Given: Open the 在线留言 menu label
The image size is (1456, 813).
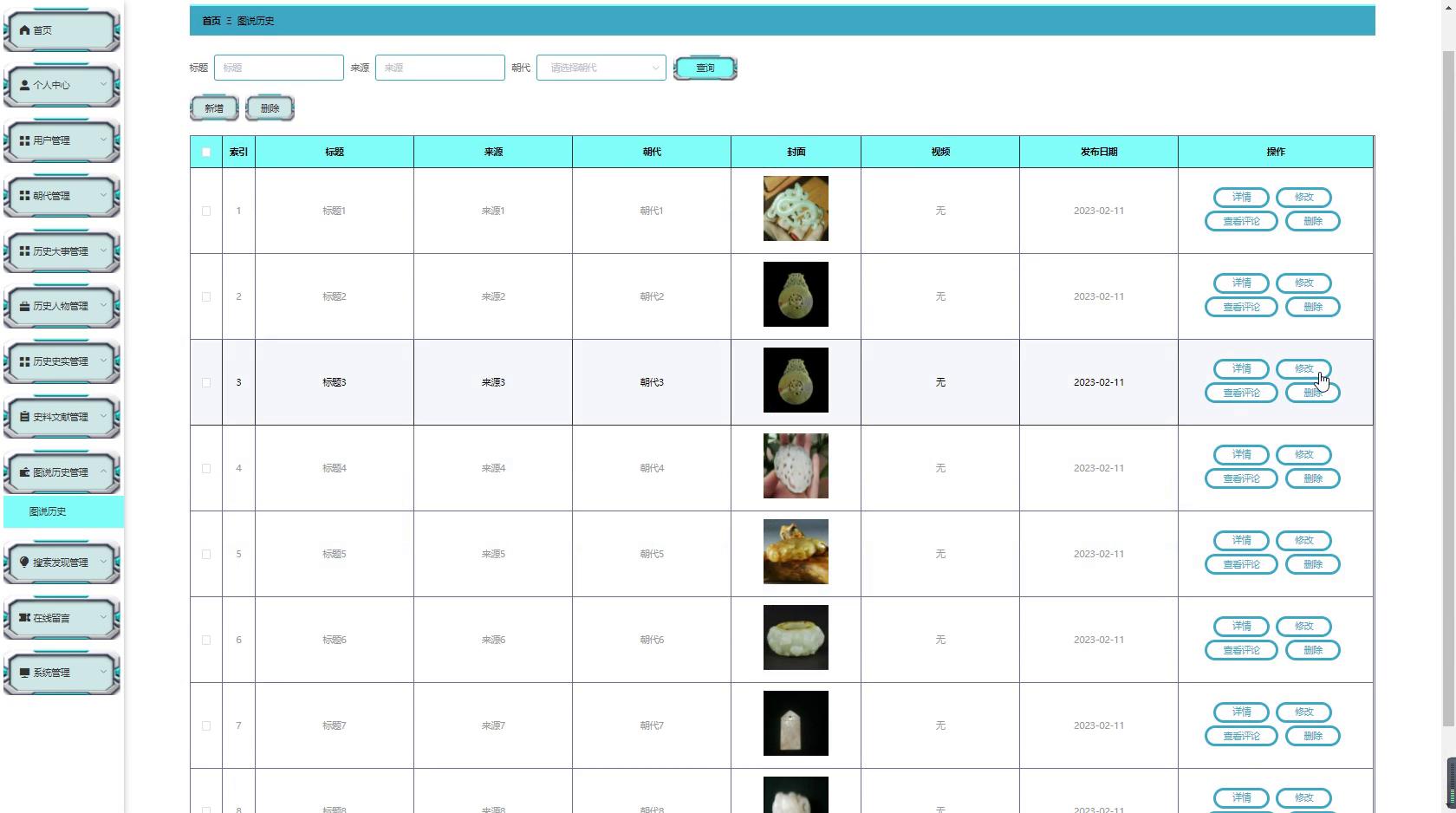Looking at the screenshot, I should click(51, 618).
